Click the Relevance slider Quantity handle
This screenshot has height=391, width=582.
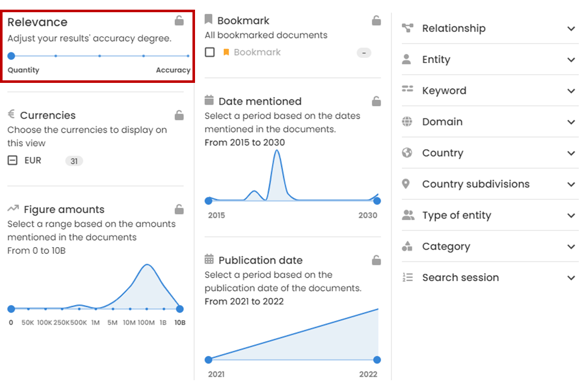tap(11, 56)
